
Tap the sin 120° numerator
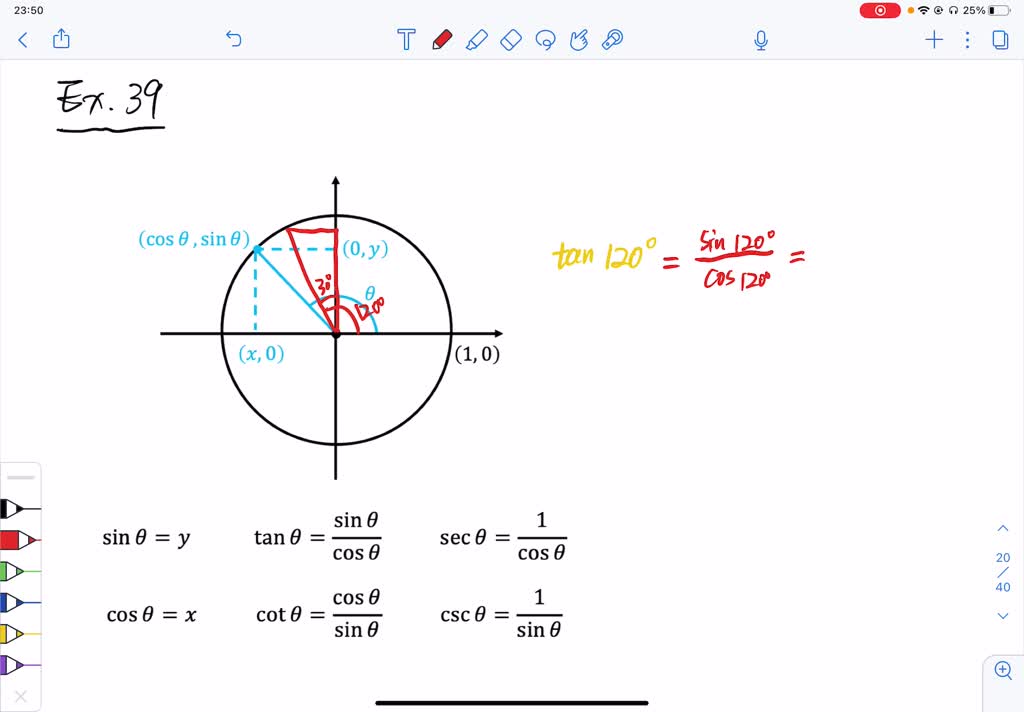click(x=737, y=242)
